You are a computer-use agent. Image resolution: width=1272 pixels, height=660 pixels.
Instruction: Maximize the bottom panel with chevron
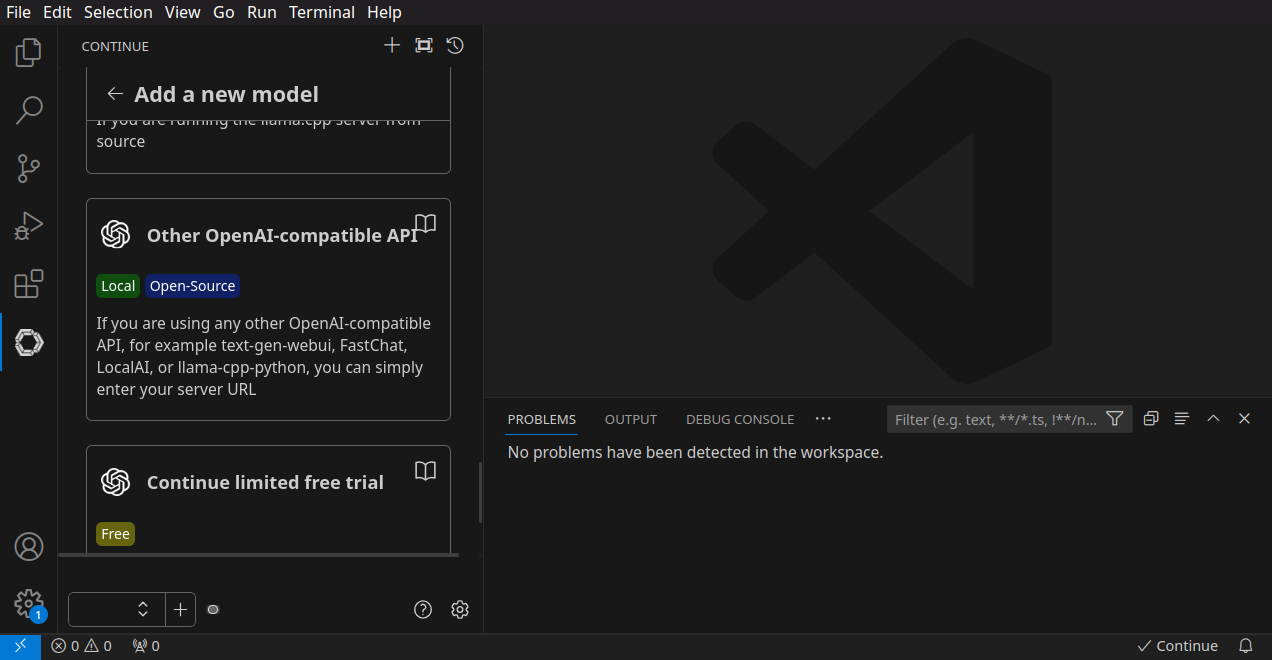click(1213, 419)
